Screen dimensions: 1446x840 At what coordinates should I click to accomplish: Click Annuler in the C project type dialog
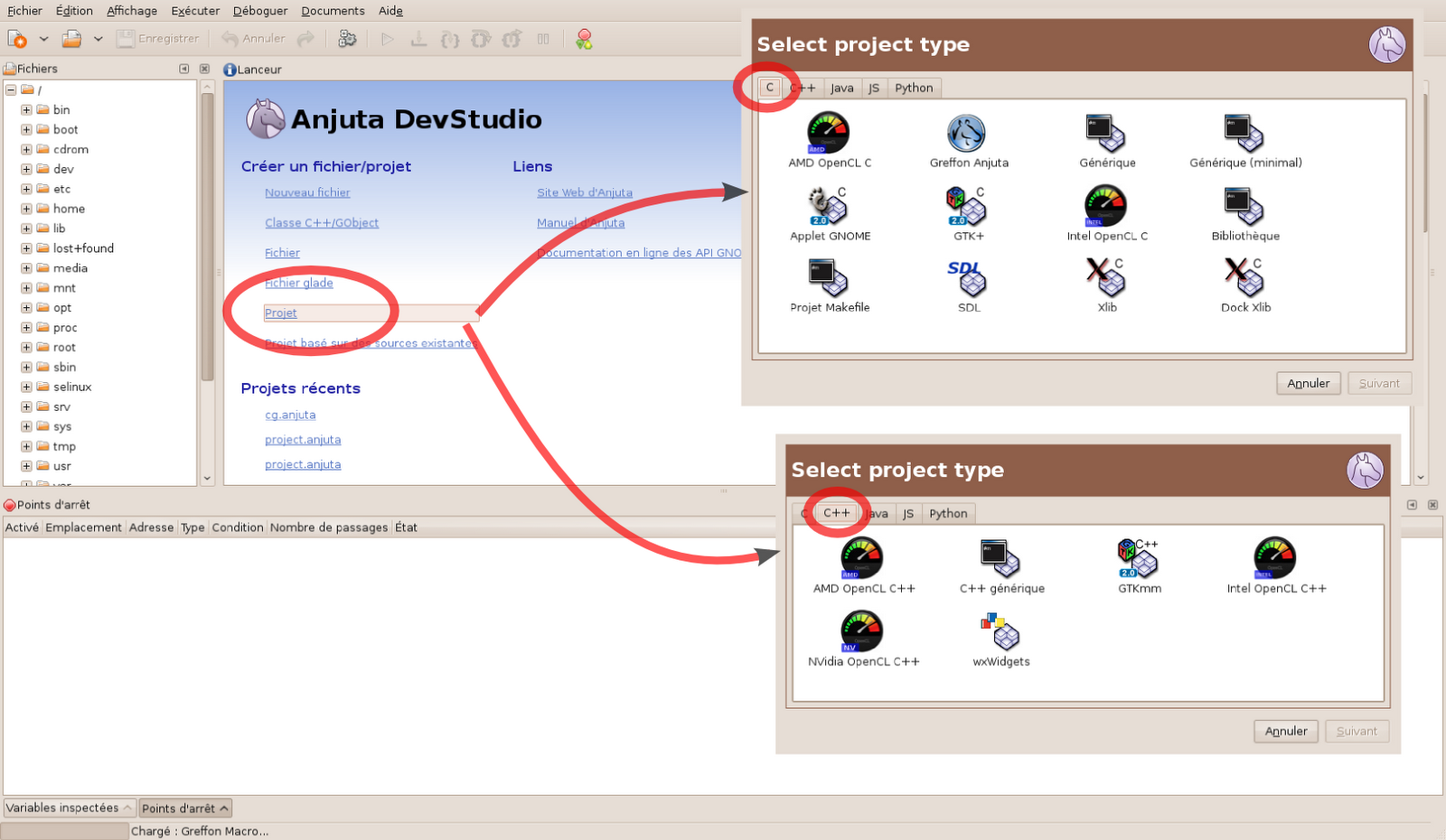tap(1308, 384)
